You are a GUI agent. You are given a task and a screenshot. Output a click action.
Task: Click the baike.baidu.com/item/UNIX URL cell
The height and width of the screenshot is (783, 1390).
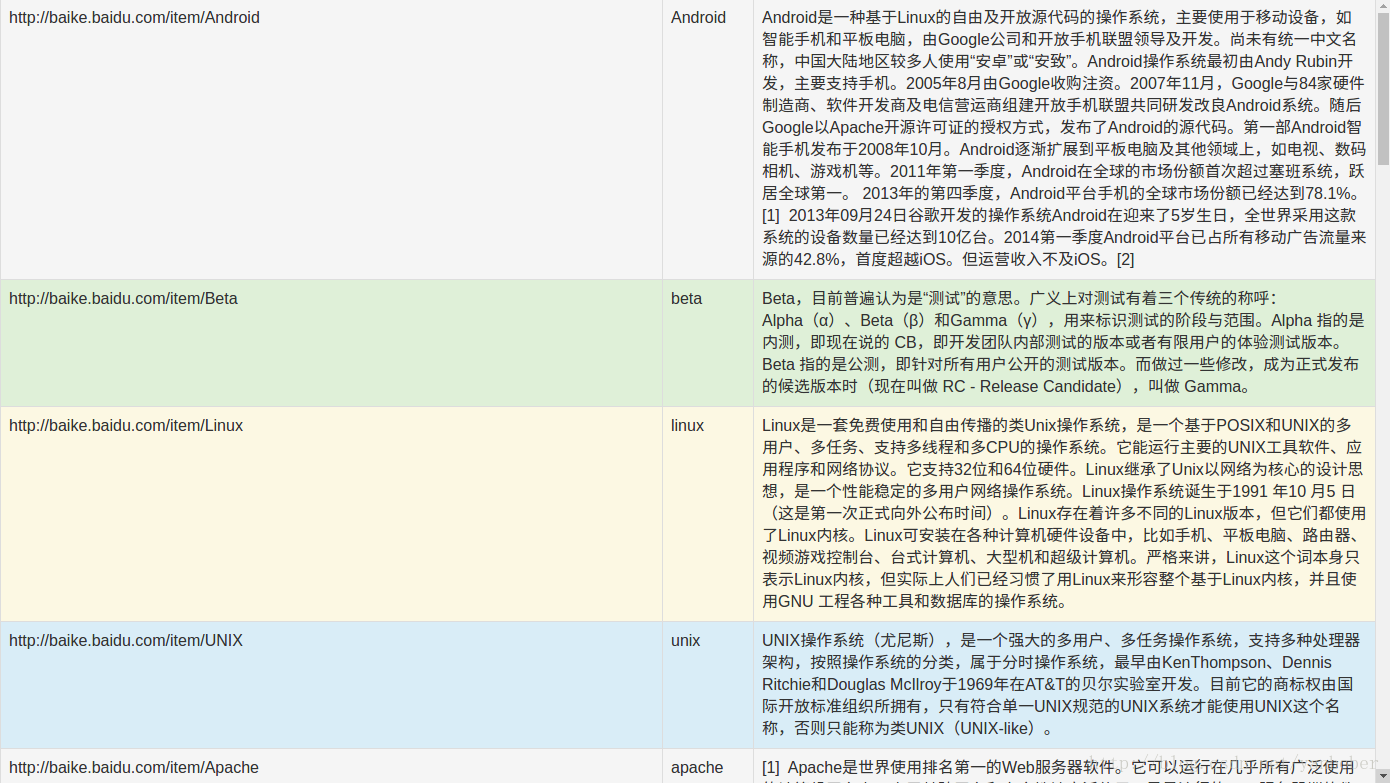click(331, 685)
